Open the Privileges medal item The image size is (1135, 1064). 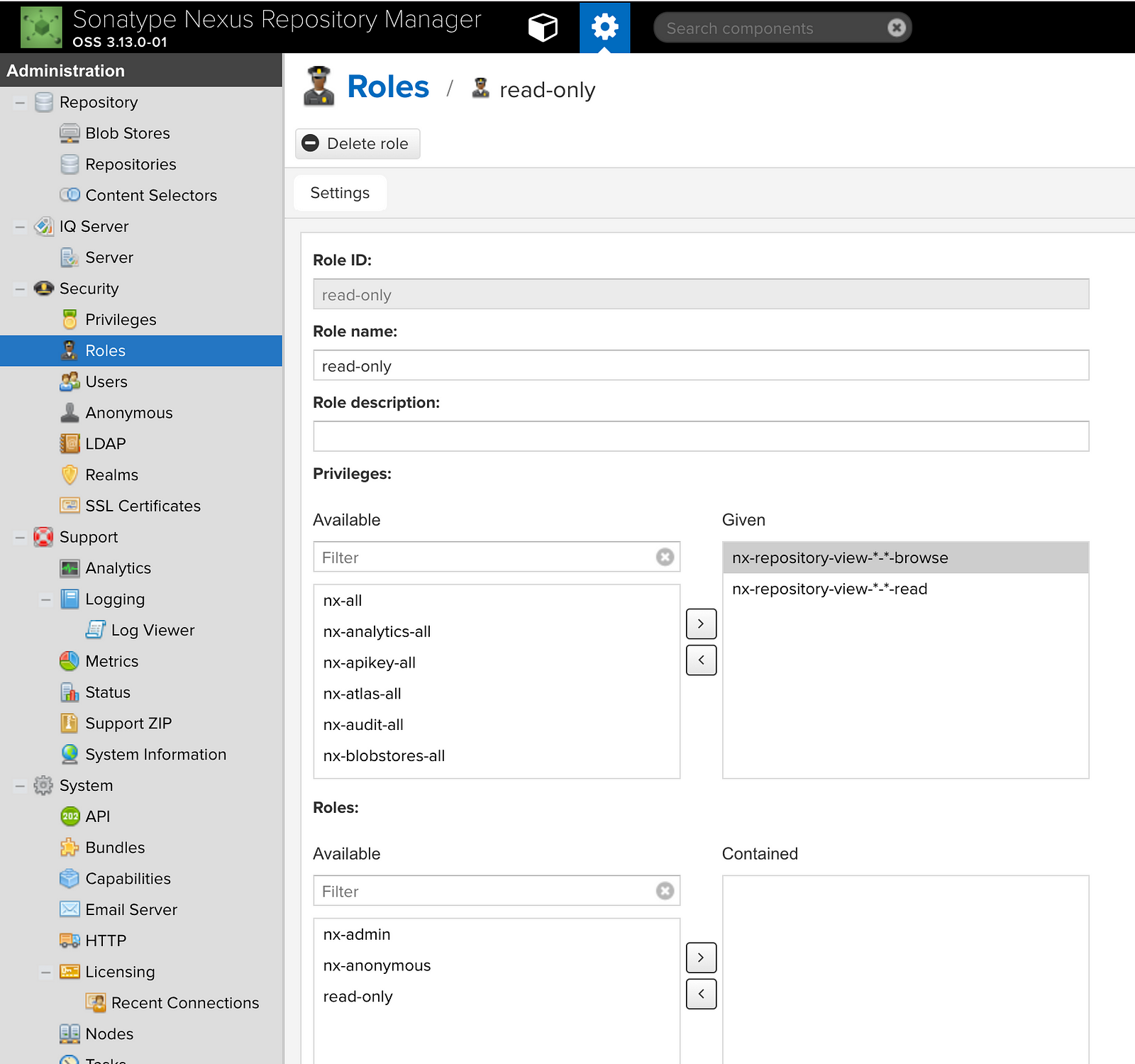pos(120,320)
